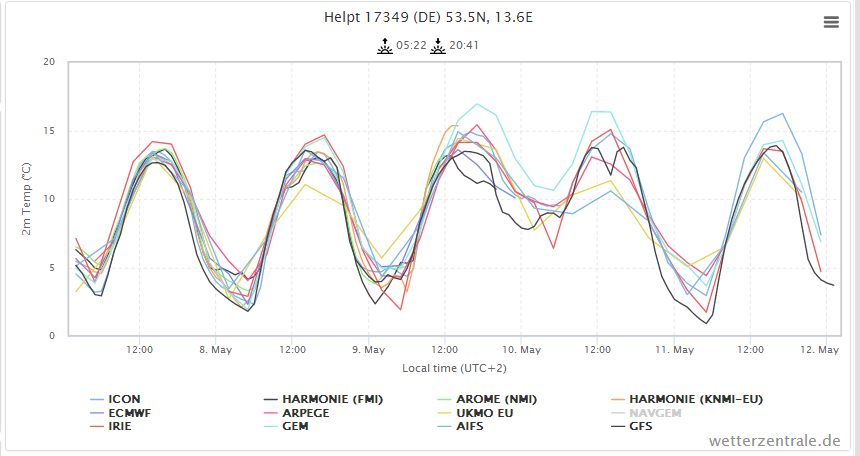Click the Local time (UTC+2) axis title
Image resolution: width=860 pixels, height=456 pixels.
[454, 368]
